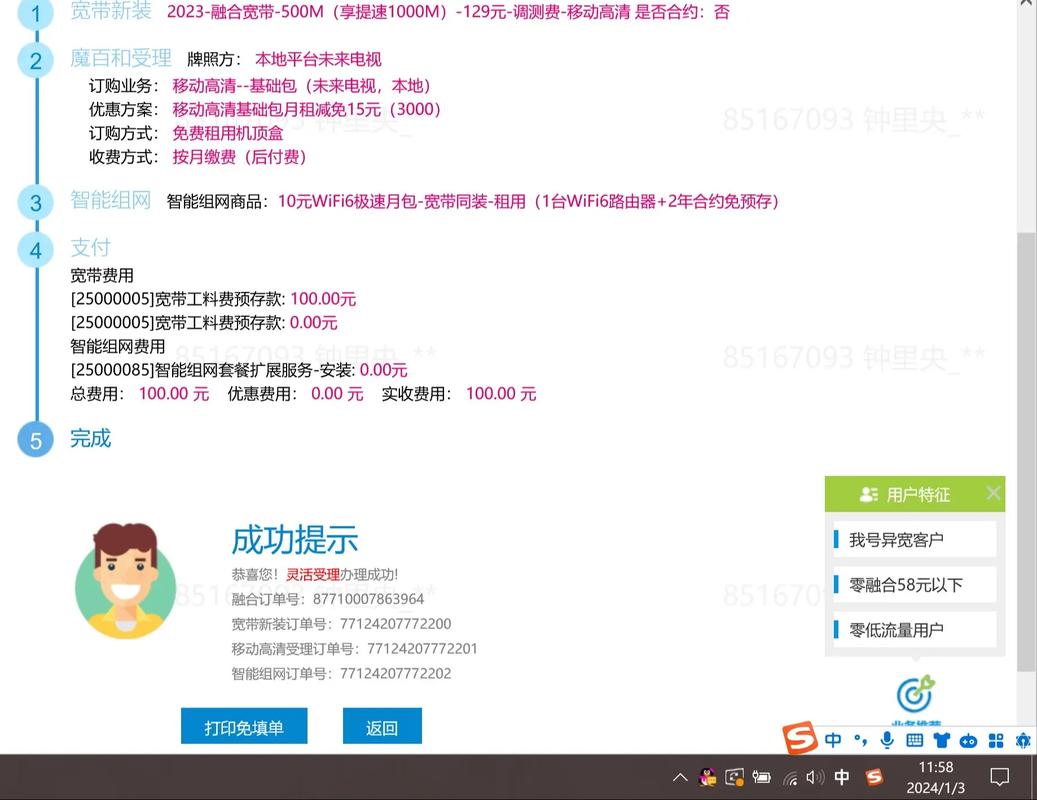Screen dimensions: 1037x800
Task: Click the step 5 完成 heading
Action: click(91, 438)
